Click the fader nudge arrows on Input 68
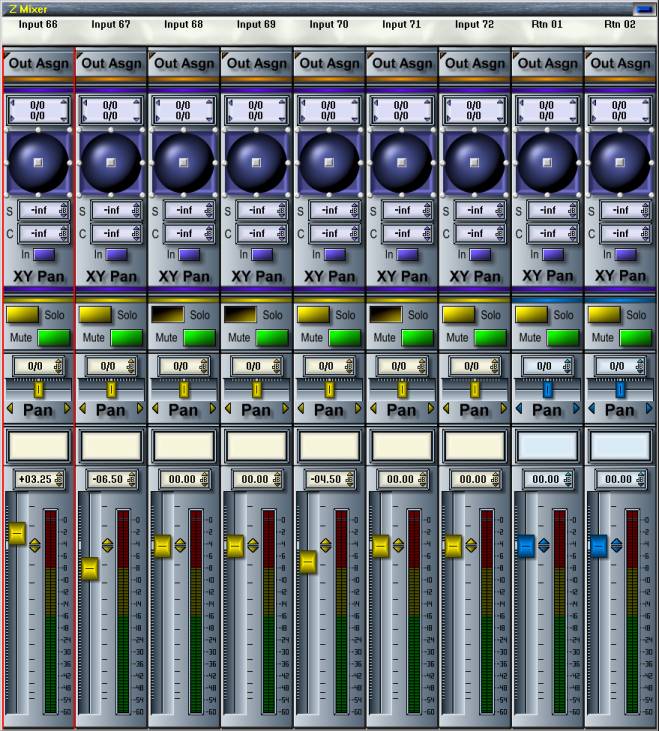 pos(180,545)
